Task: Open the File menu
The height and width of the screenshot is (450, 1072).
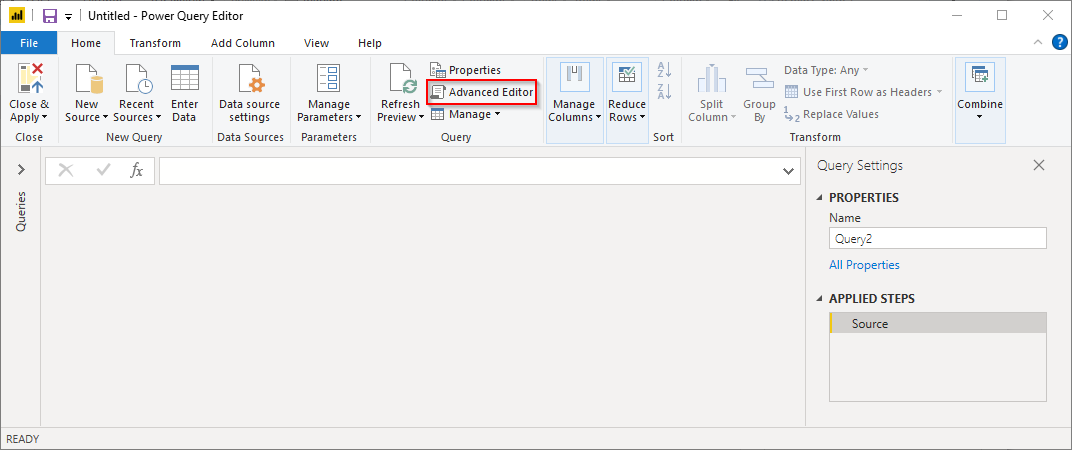Action: click(x=29, y=43)
